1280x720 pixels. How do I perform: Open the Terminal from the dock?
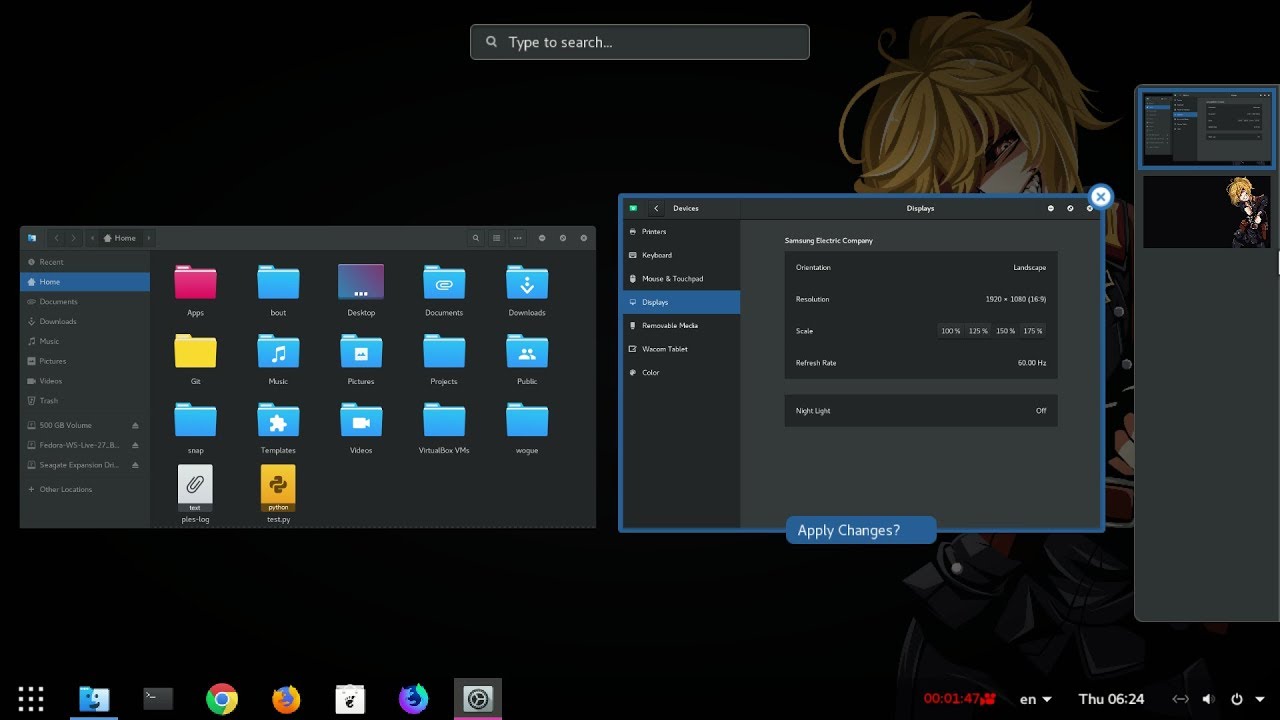158,699
